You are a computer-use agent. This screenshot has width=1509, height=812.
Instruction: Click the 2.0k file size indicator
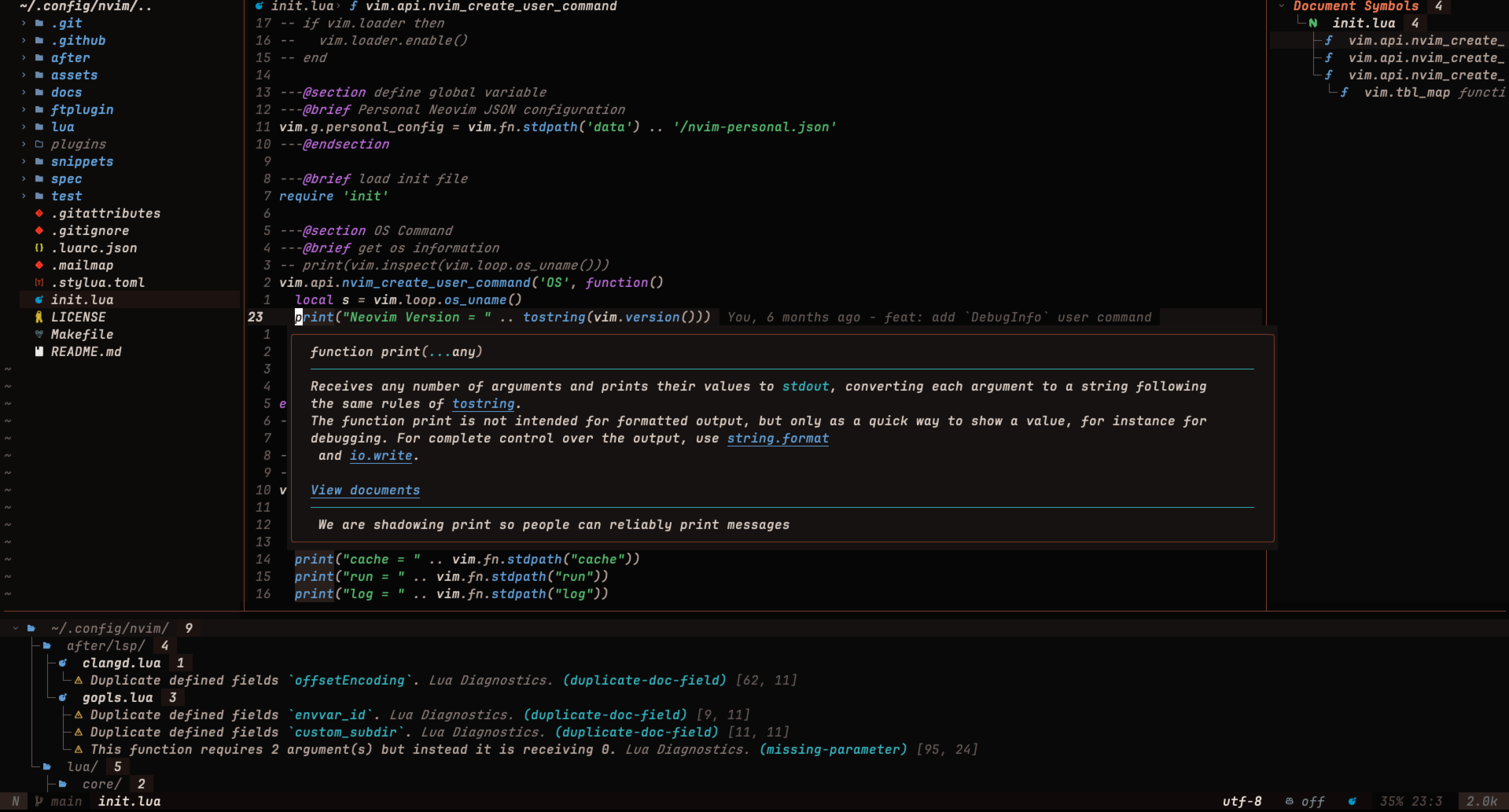tap(1482, 802)
